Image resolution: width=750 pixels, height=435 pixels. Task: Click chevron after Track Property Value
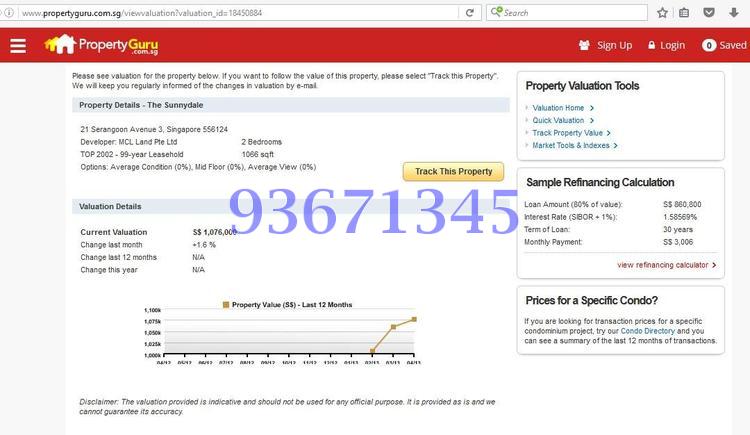[608, 133]
